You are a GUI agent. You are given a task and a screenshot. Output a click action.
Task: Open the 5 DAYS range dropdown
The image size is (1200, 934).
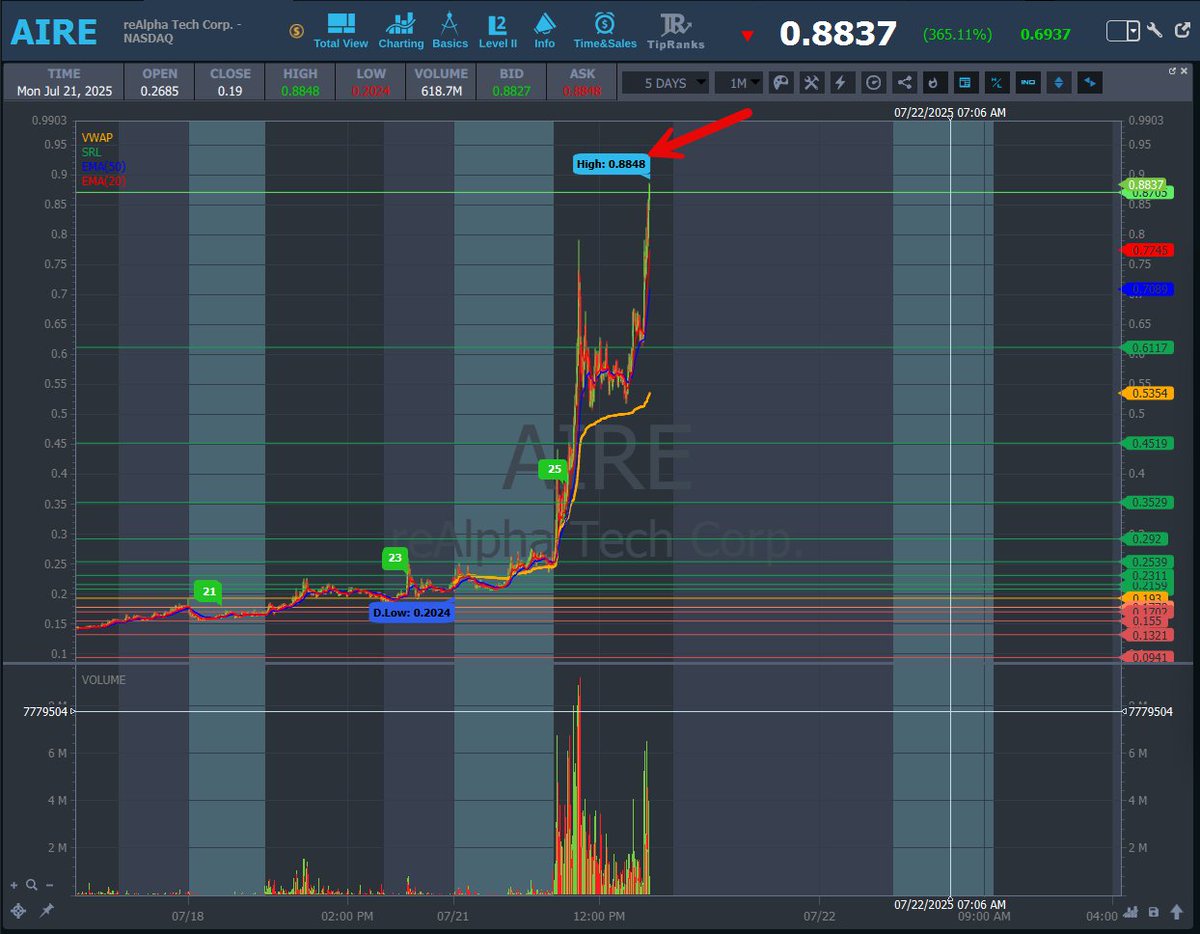(x=666, y=83)
